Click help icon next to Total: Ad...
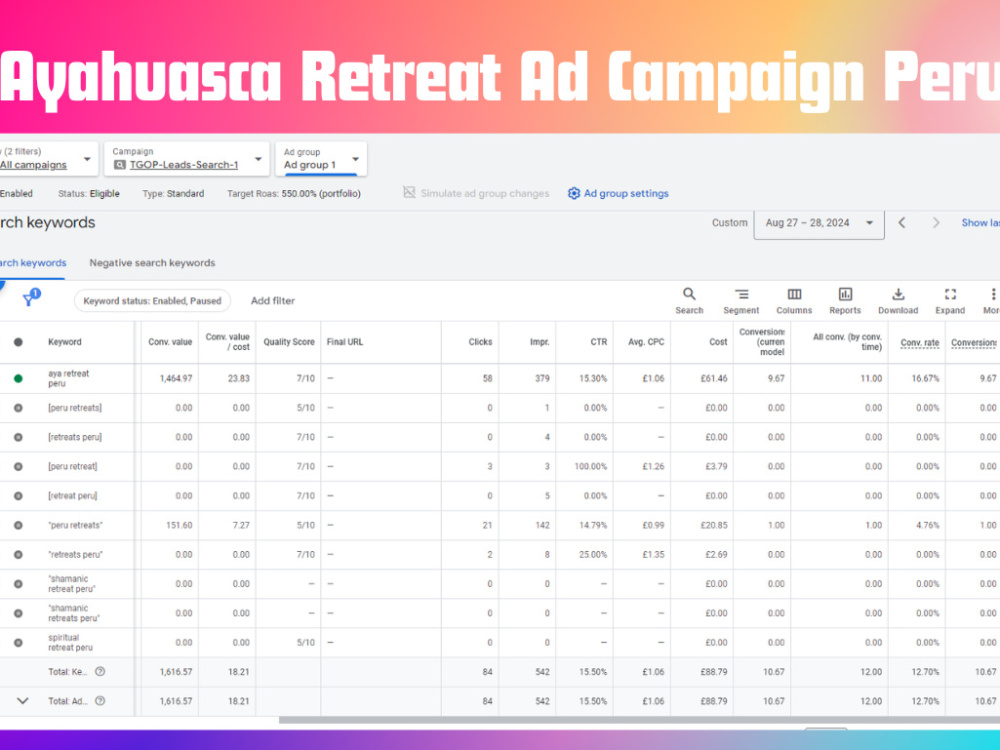This screenshot has width=1000, height=750. click(100, 701)
